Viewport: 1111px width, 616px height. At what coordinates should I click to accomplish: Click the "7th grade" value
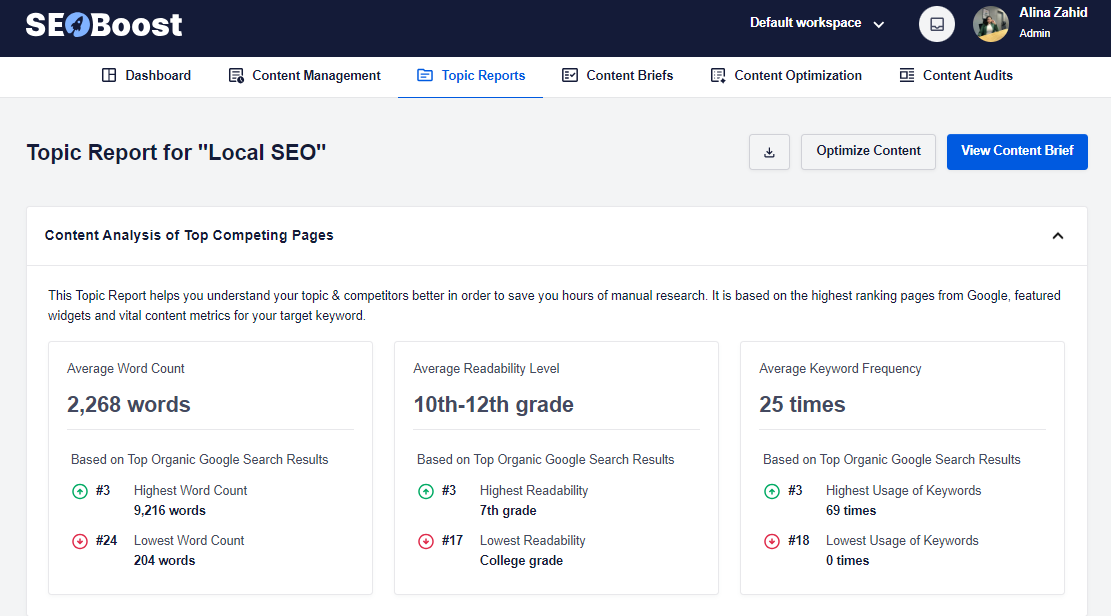508,510
